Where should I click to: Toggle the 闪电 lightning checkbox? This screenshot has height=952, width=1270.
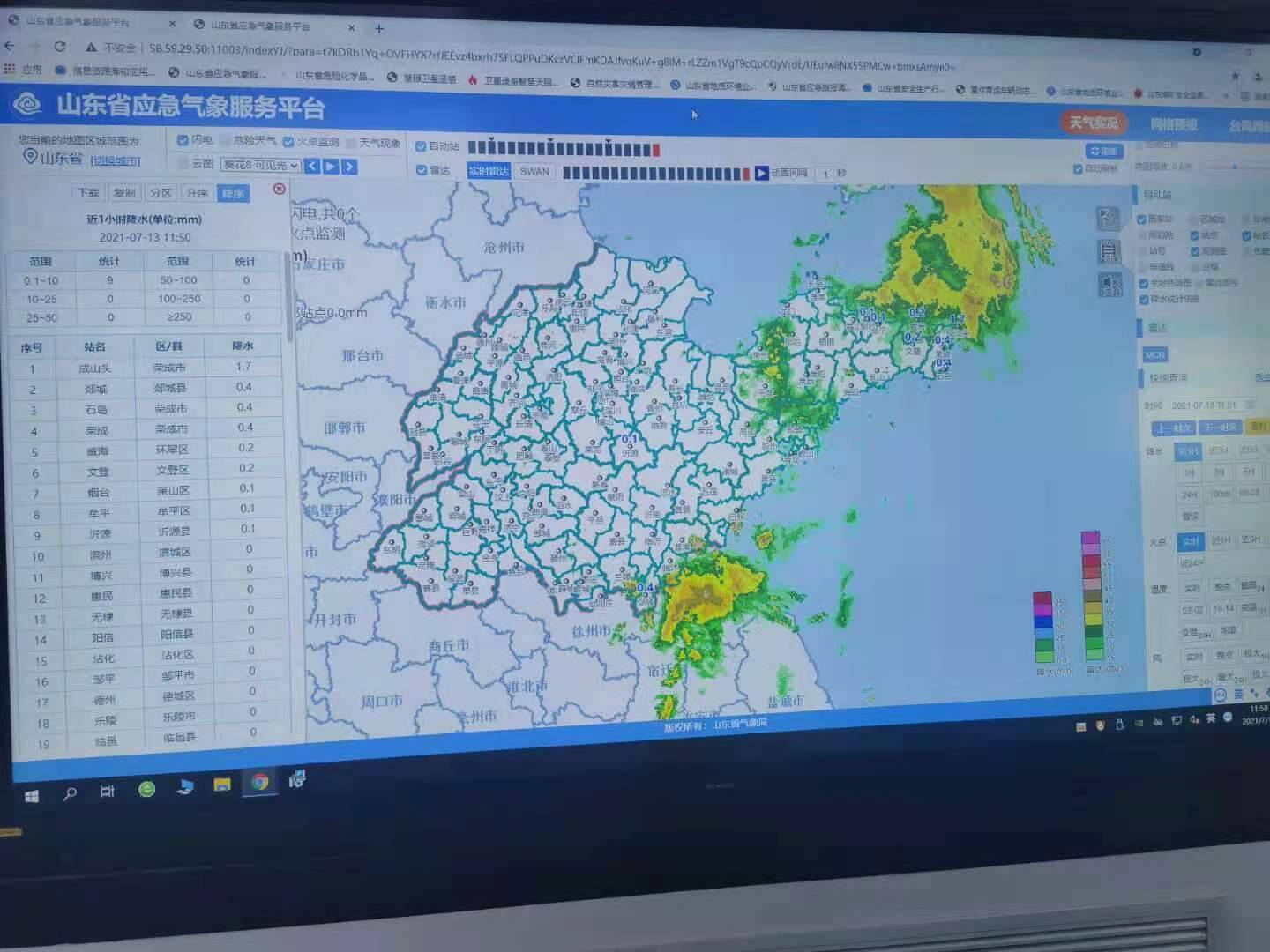tap(183, 140)
